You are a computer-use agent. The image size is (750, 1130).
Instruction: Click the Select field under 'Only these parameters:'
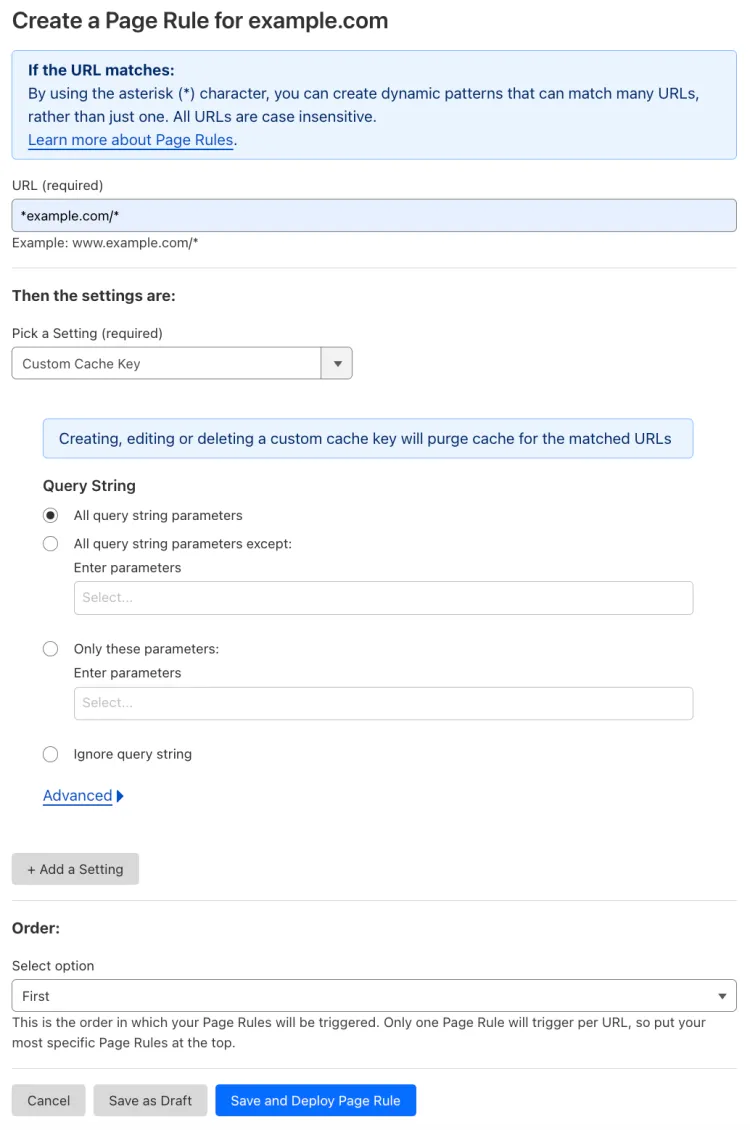point(383,703)
